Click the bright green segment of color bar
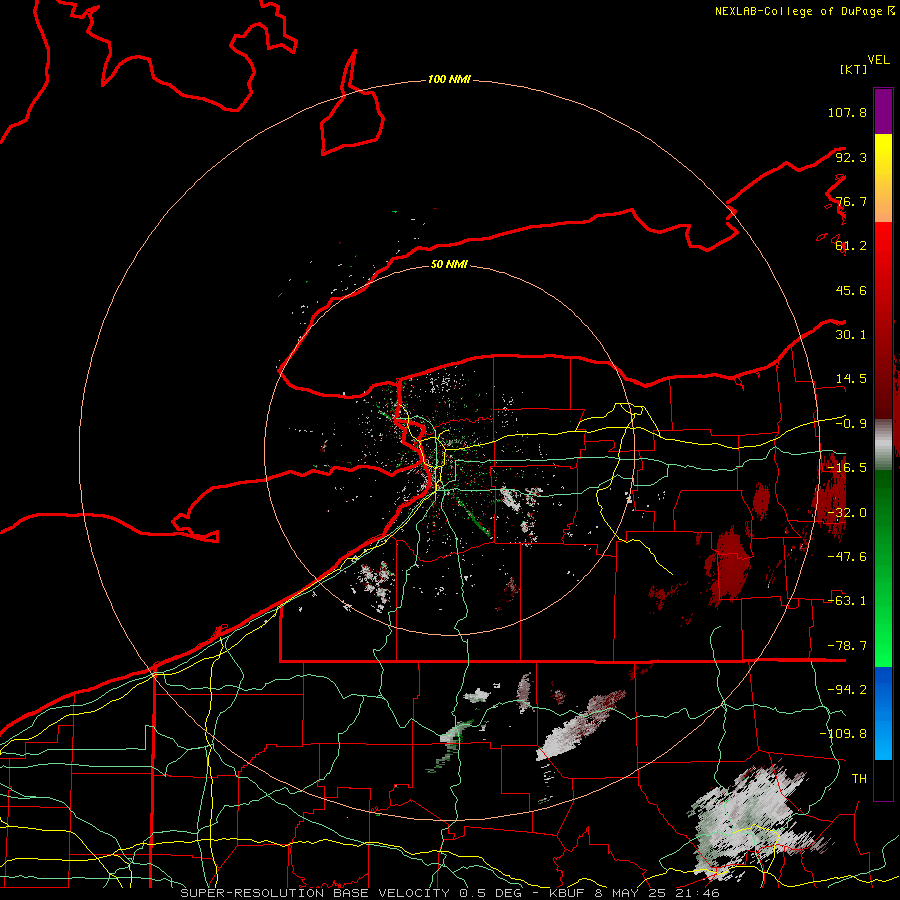Image resolution: width=900 pixels, height=900 pixels. coord(883,568)
